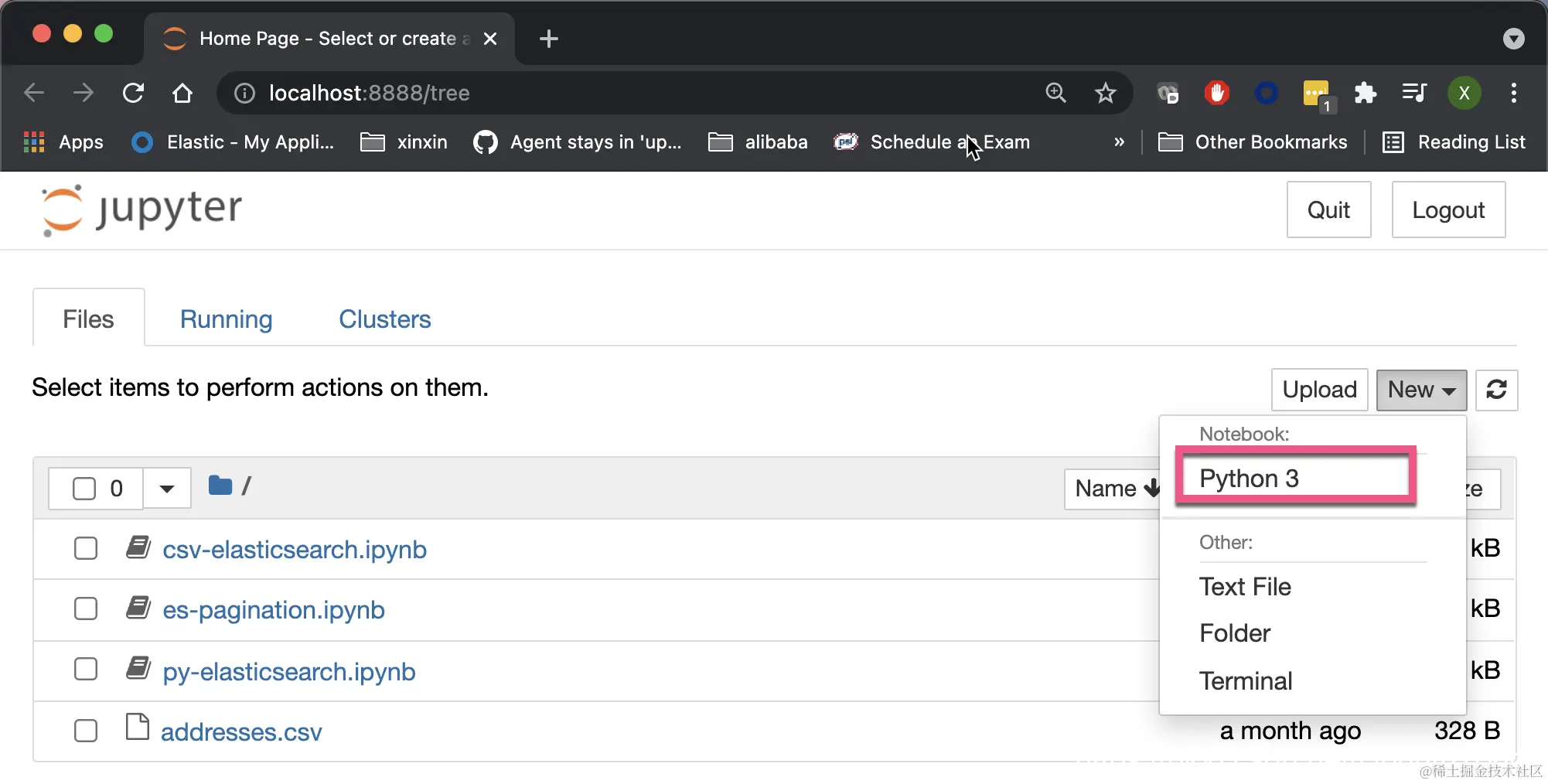1548x784 pixels.
Task: Check the csv-elasticsearch.ipynb checkbox
Action: pyautogui.click(x=86, y=548)
